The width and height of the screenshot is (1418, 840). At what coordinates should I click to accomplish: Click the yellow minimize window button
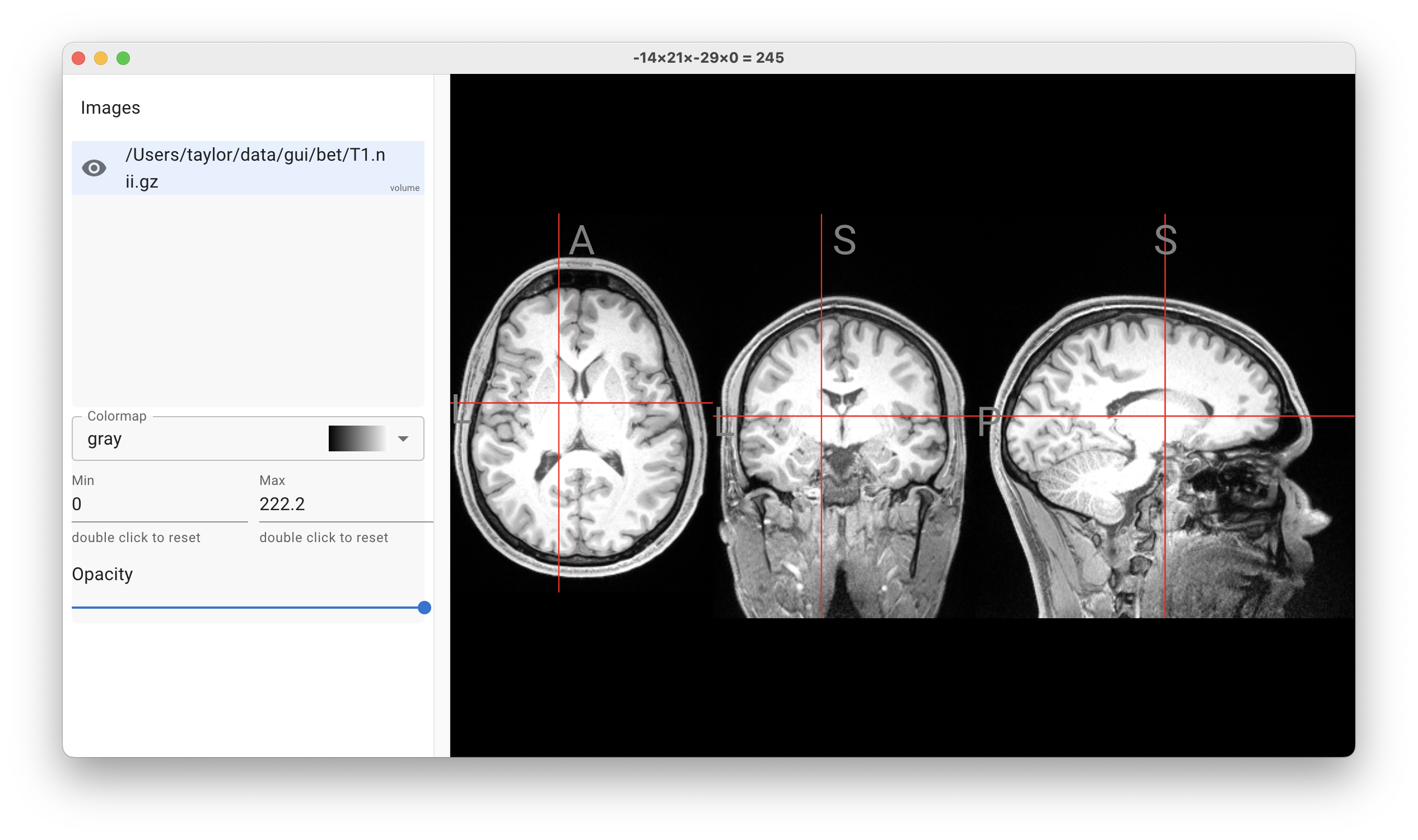point(101,58)
